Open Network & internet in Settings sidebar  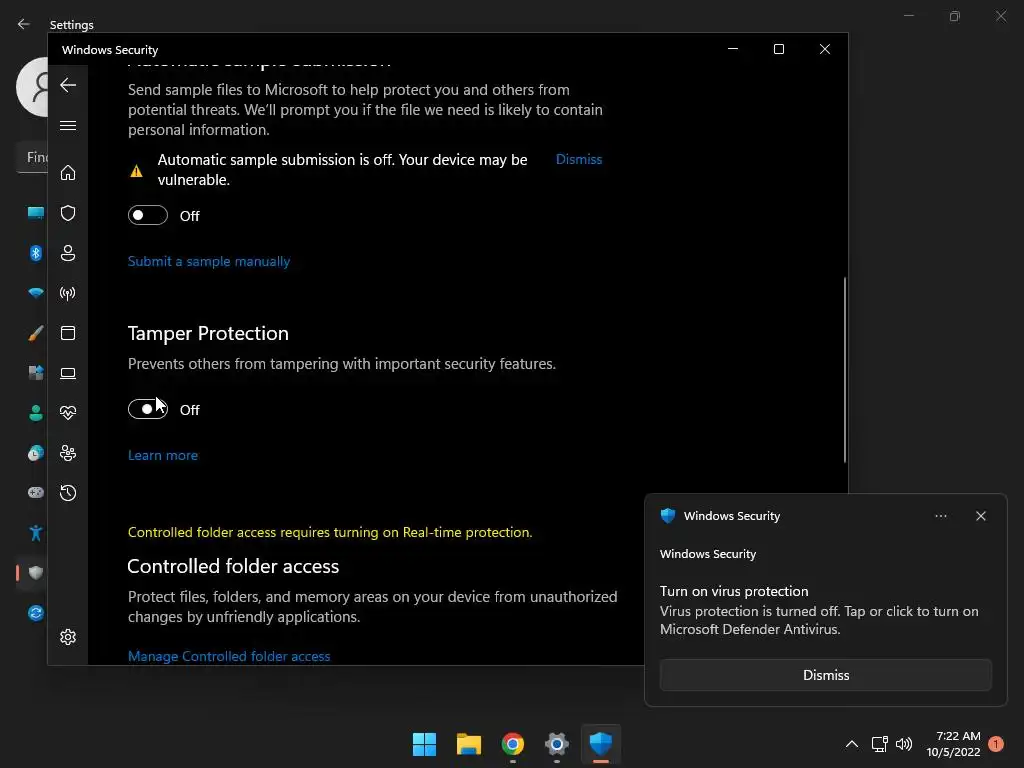click(x=36, y=293)
